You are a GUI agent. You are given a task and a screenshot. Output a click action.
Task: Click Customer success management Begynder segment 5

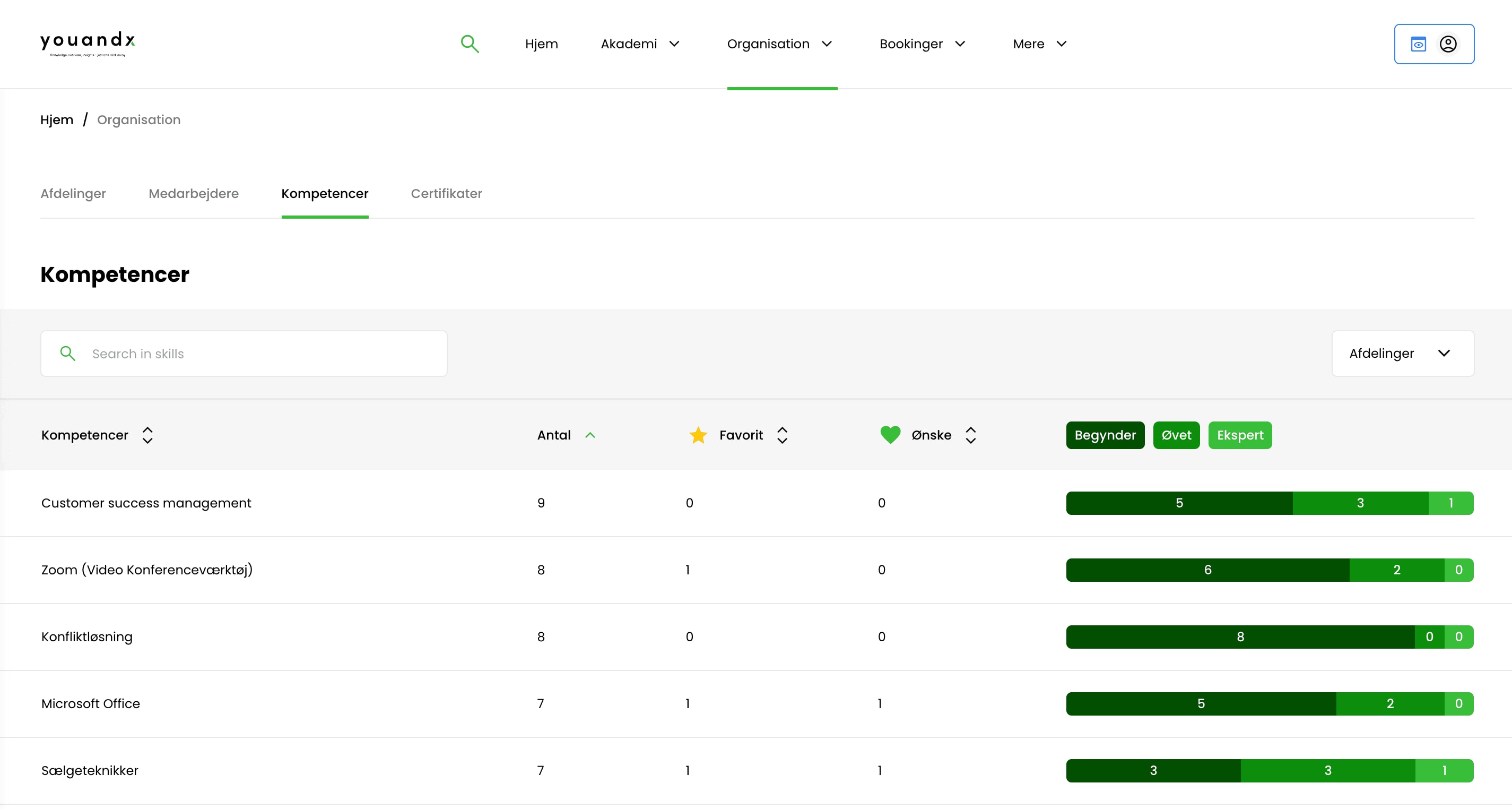pyautogui.click(x=1179, y=503)
